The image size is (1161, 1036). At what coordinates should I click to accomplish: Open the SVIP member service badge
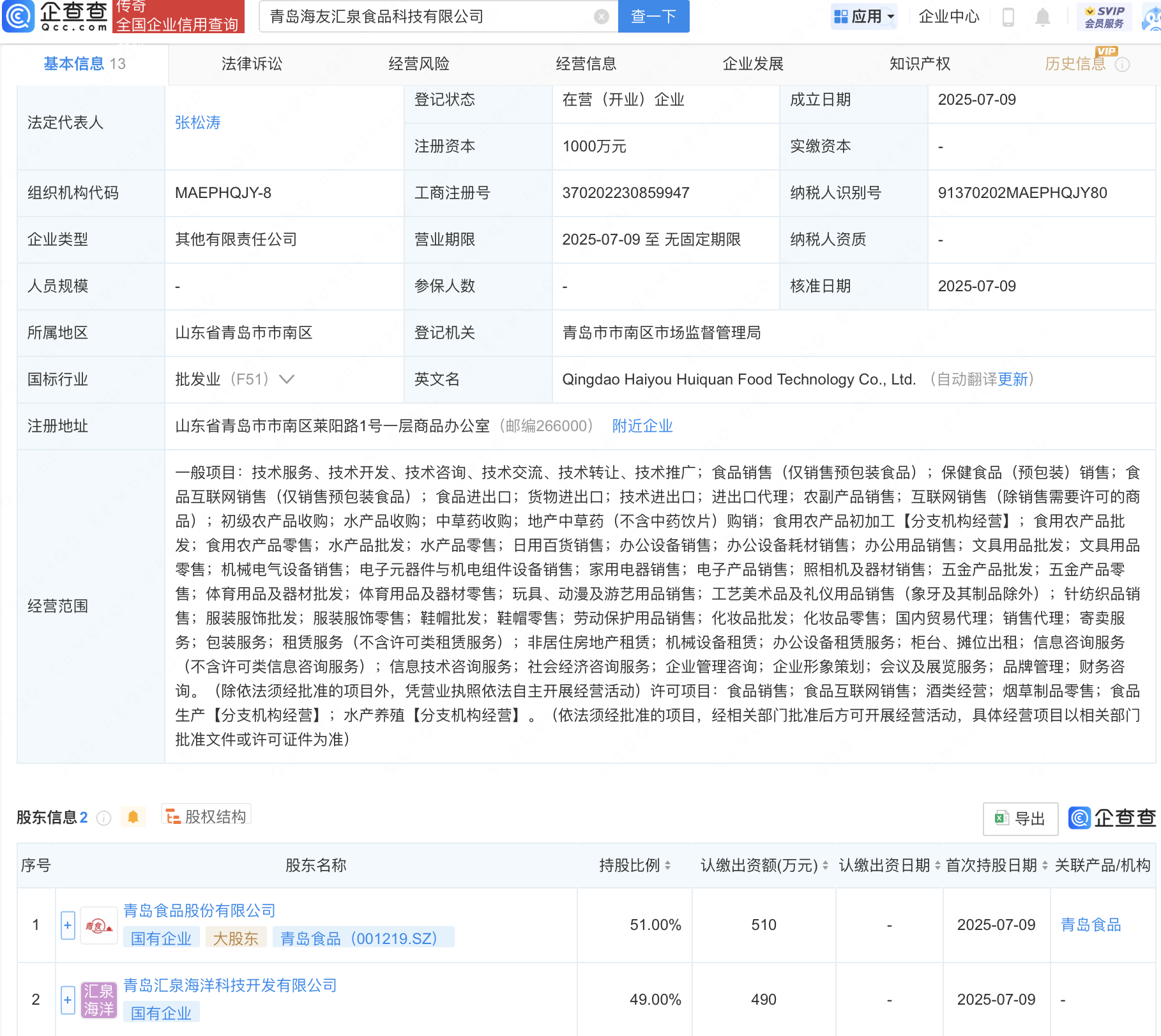pyautogui.click(x=1104, y=17)
